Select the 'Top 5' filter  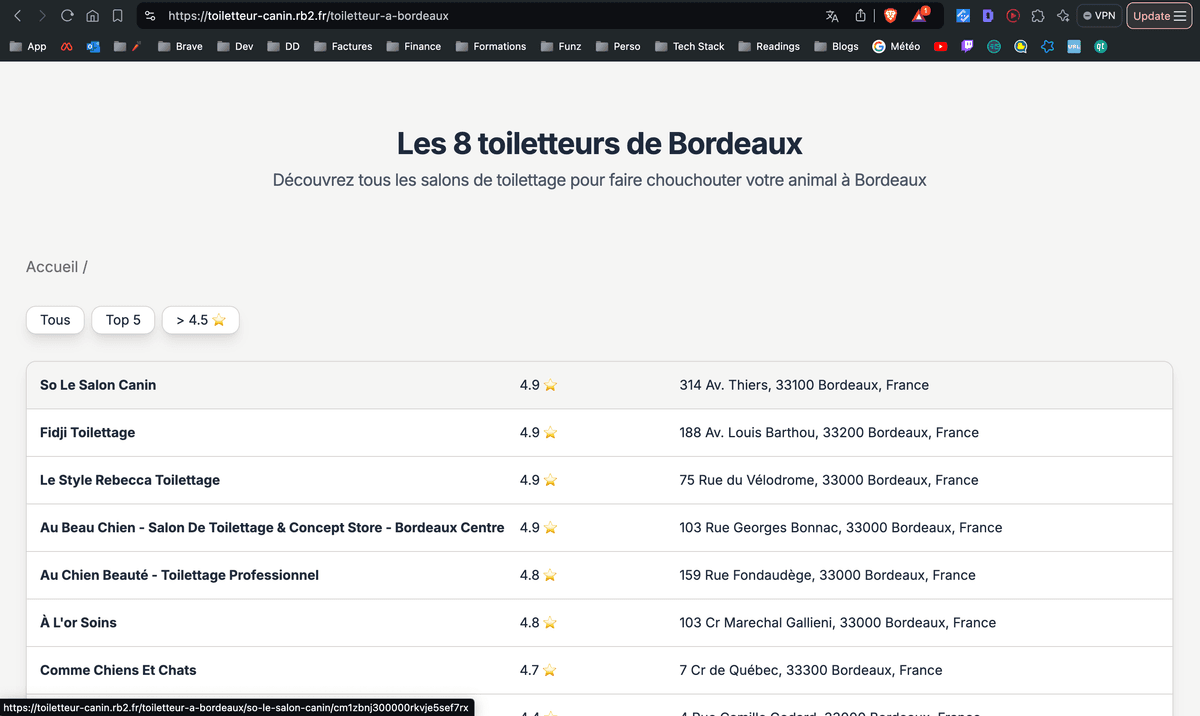pos(123,320)
